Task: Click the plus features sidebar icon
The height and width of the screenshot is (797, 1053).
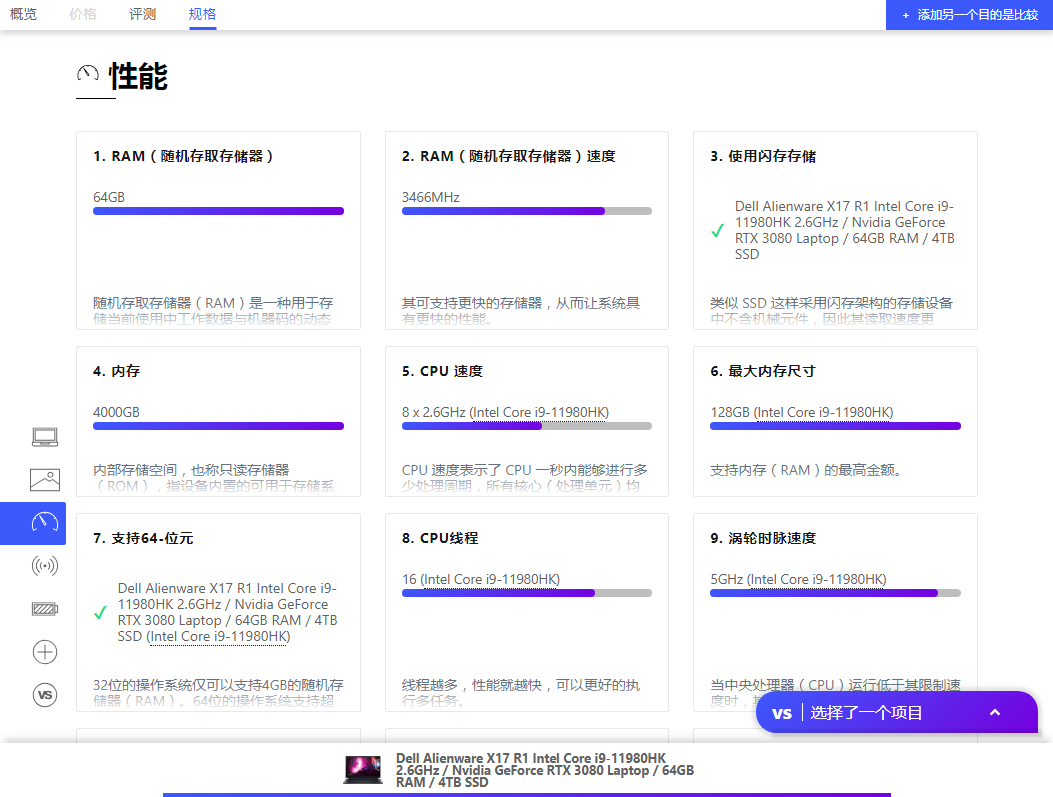Action: [45, 651]
